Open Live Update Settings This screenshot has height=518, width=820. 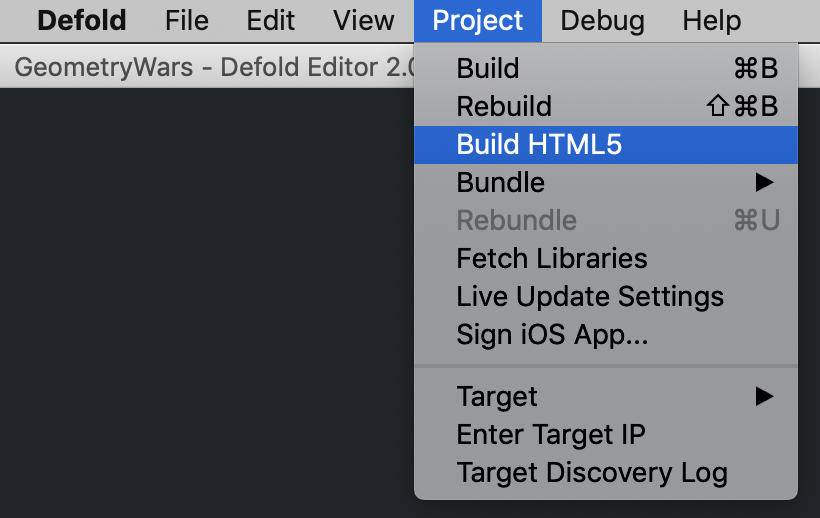pos(590,296)
